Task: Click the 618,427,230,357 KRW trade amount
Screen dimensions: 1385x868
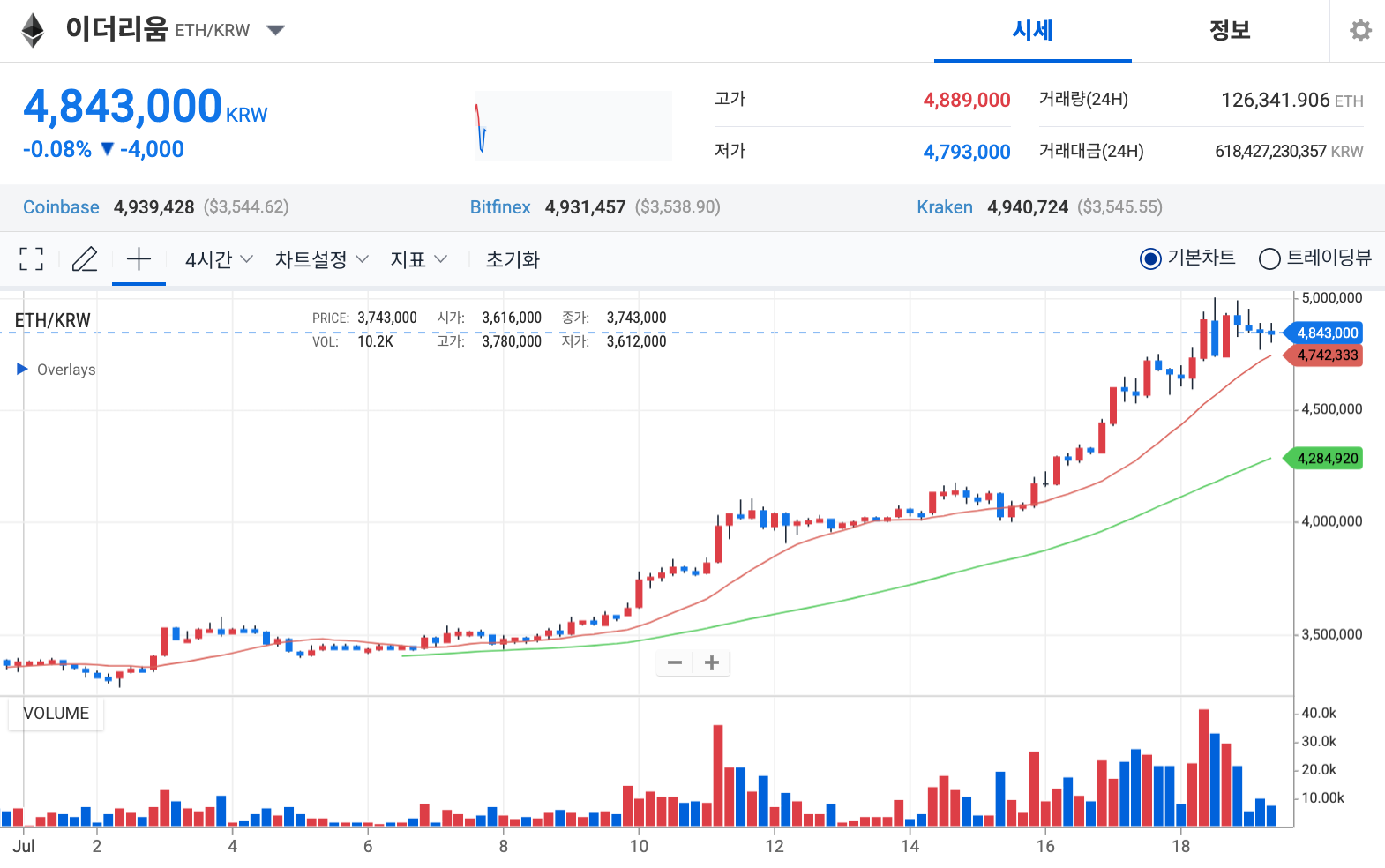Action: [1289, 152]
